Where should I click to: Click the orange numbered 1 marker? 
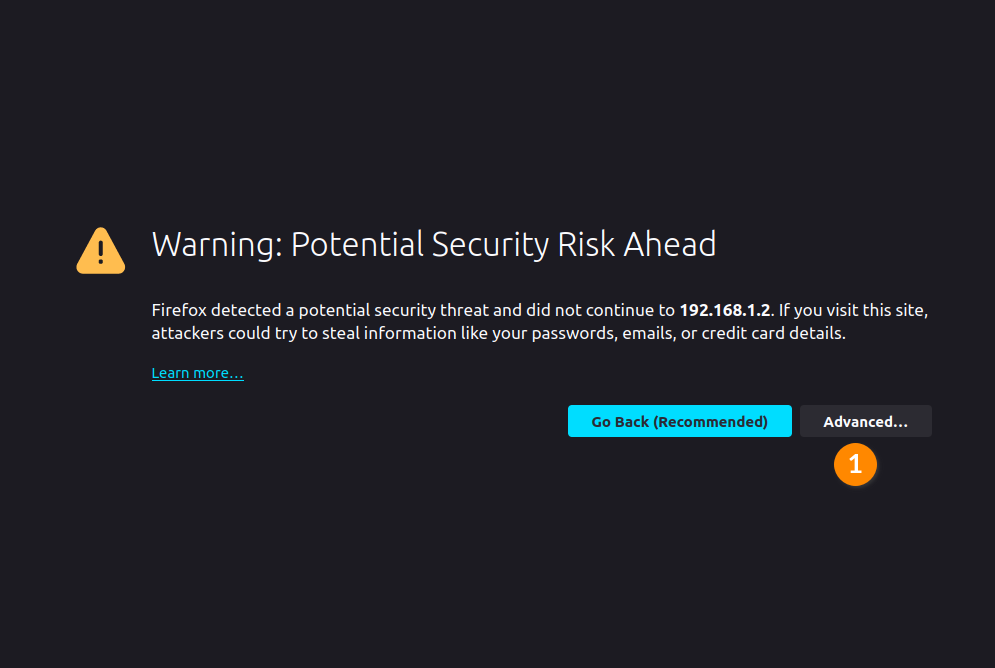[855, 464]
